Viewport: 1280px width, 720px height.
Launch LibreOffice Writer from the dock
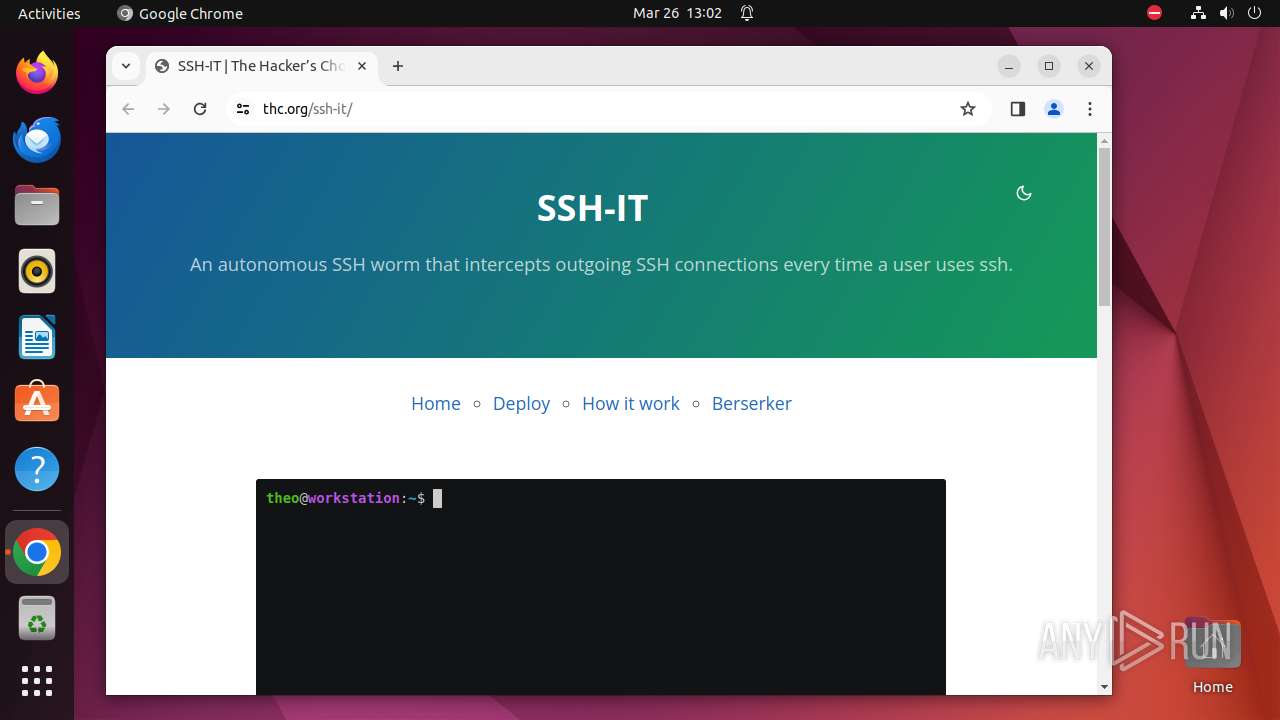coord(37,337)
